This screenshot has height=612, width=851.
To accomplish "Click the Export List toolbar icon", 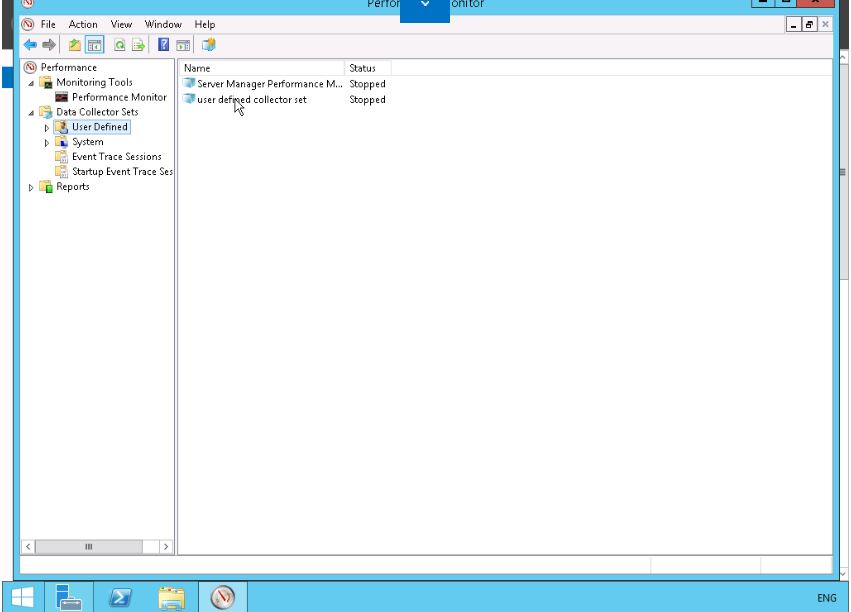I will (x=138, y=45).
